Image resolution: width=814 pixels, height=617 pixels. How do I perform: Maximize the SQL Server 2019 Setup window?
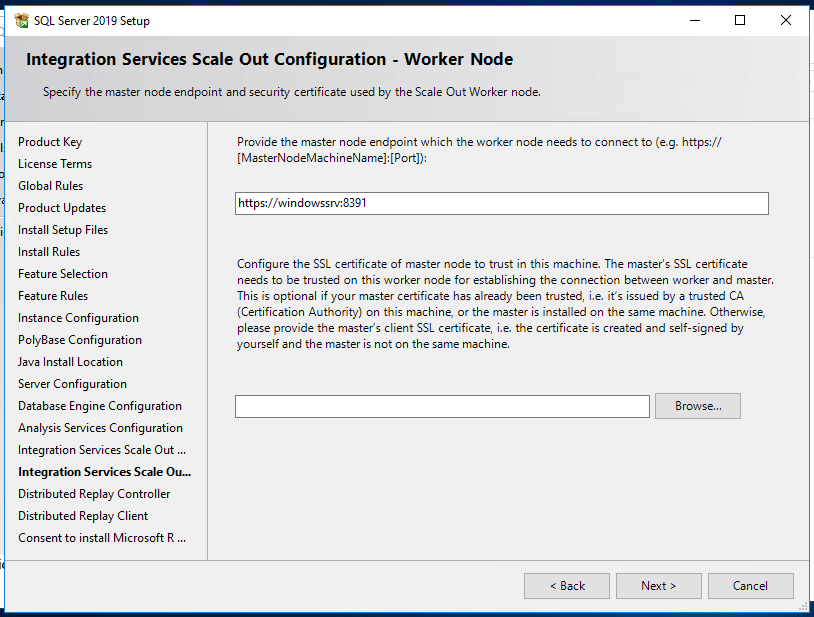coord(740,21)
